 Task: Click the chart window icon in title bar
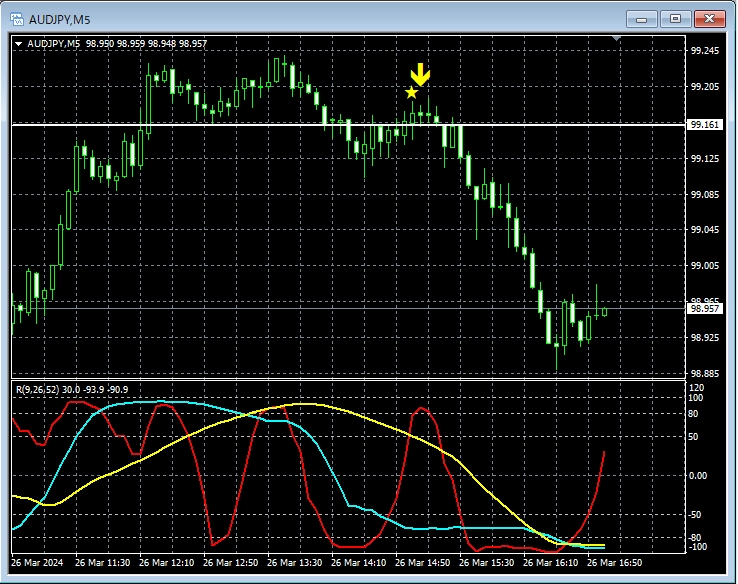click(x=16, y=18)
